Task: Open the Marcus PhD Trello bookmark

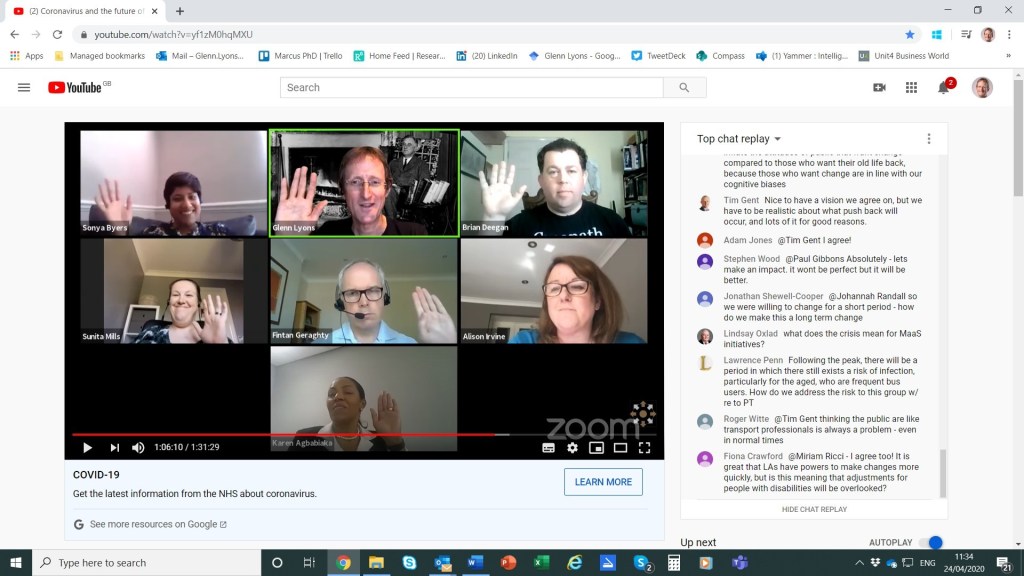Action: (300, 56)
